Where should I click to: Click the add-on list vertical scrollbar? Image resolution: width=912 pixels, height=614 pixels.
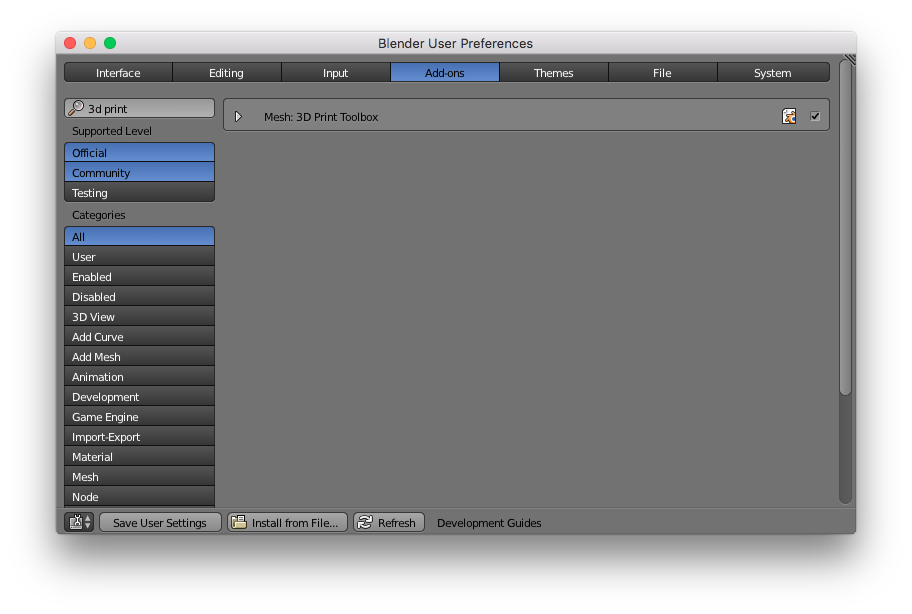click(x=845, y=230)
